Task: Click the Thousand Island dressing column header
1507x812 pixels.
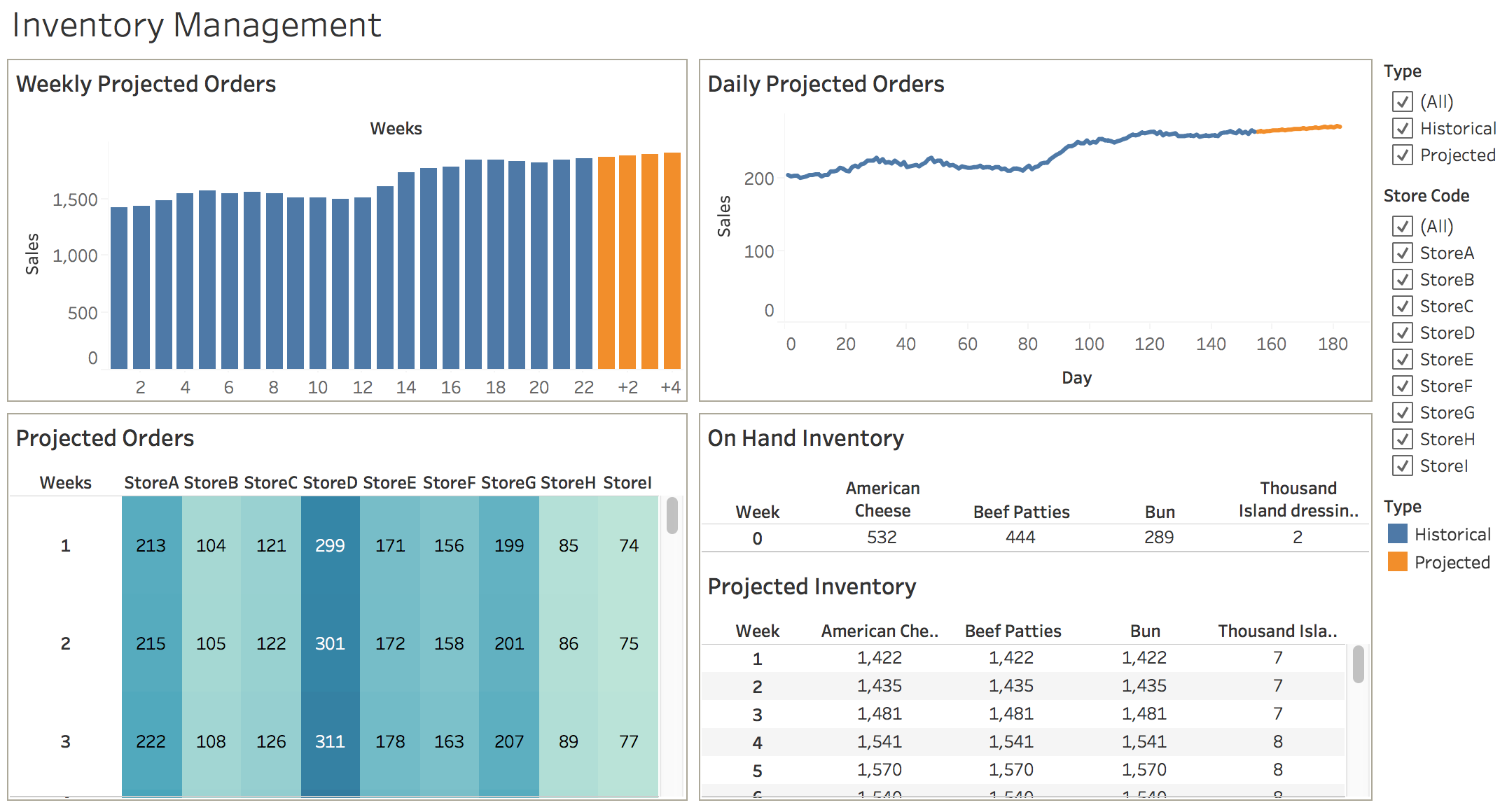Action: point(1298,499)
